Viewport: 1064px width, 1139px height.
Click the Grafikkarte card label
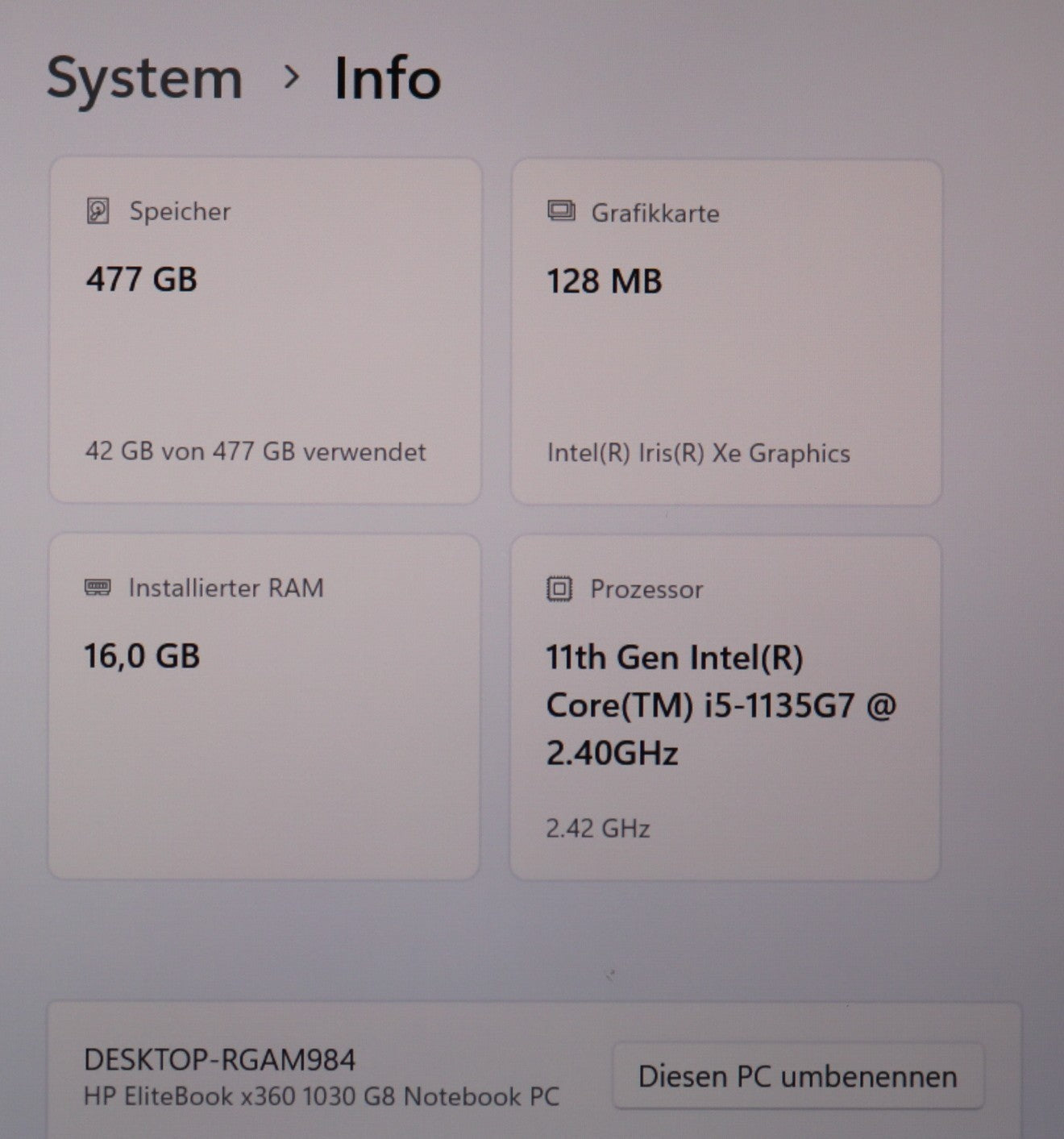[655, 214]
